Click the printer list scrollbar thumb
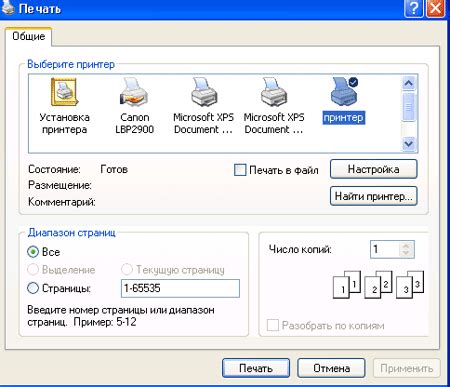Image resolution: width=450 pixels, height=387 pixels. tap(409, 107)
